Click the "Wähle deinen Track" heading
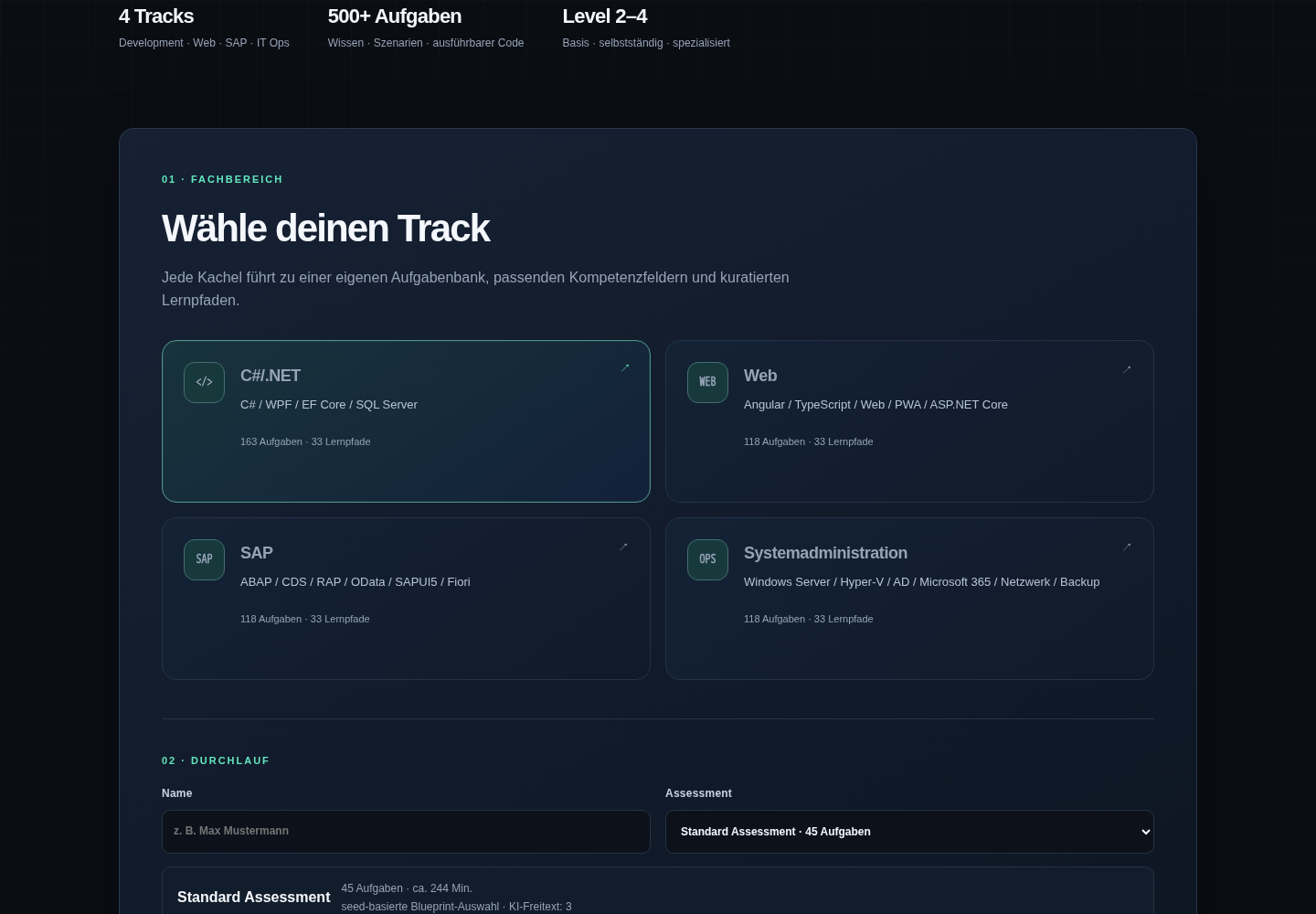Viewport: 1316px width, 914px height. point(325,228)
